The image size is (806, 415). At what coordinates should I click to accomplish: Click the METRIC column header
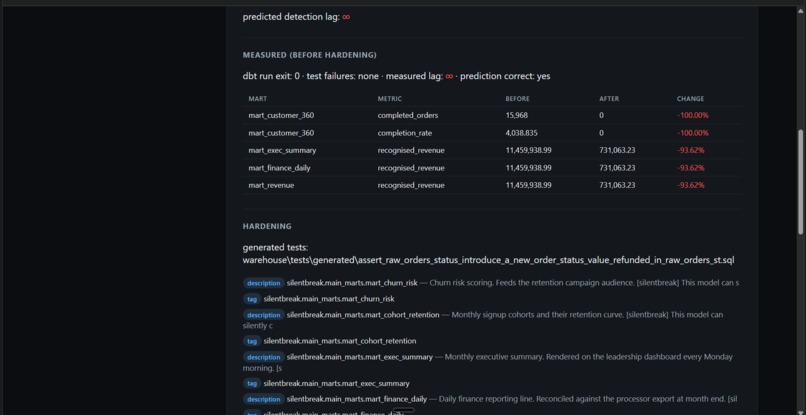click(x=390, y=99)
